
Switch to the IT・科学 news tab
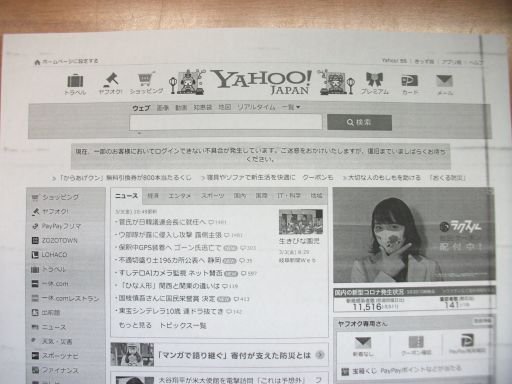(x=289, y=196)
